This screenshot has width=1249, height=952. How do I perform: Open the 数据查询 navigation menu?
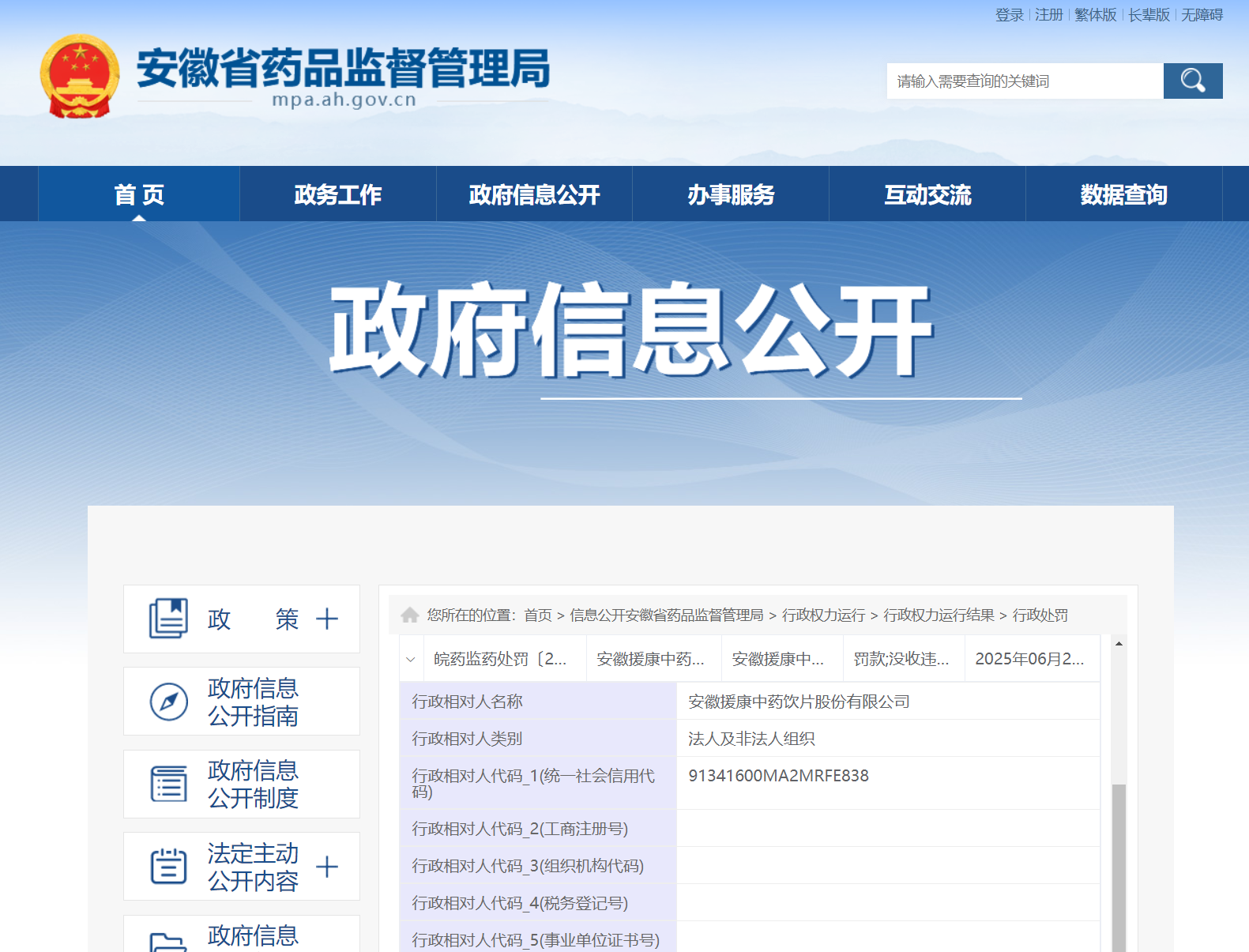1123,194
